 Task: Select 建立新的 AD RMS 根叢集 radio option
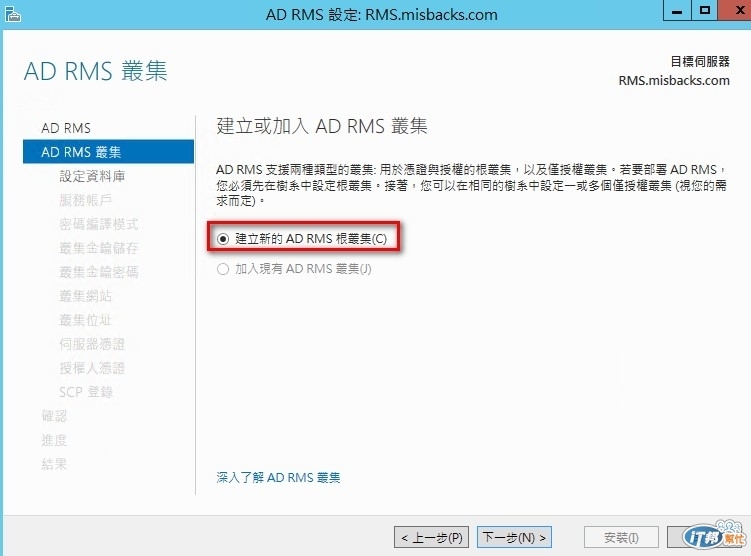[x=302, y=238]
